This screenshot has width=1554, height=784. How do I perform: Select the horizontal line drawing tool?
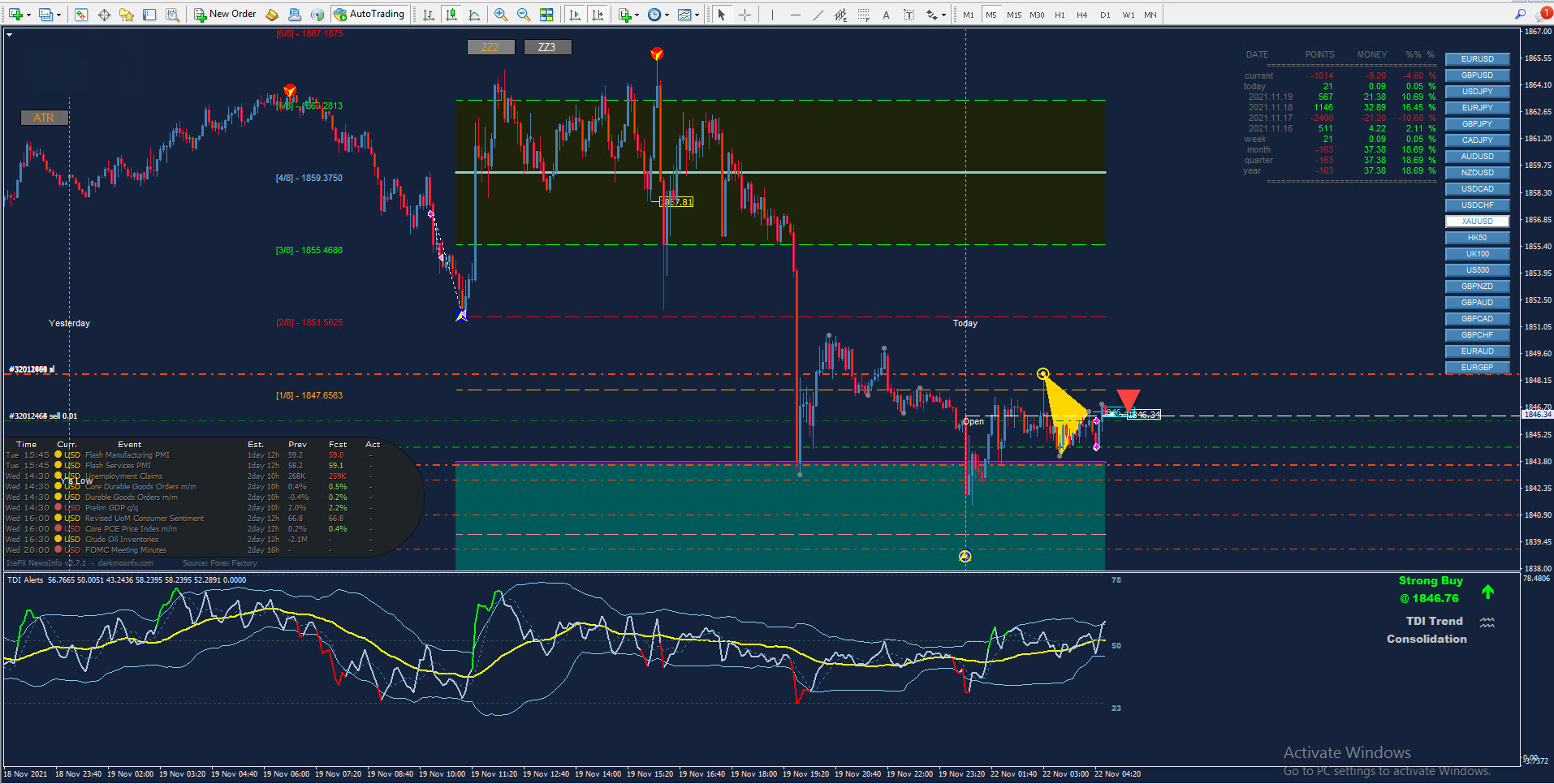(795, 15)
